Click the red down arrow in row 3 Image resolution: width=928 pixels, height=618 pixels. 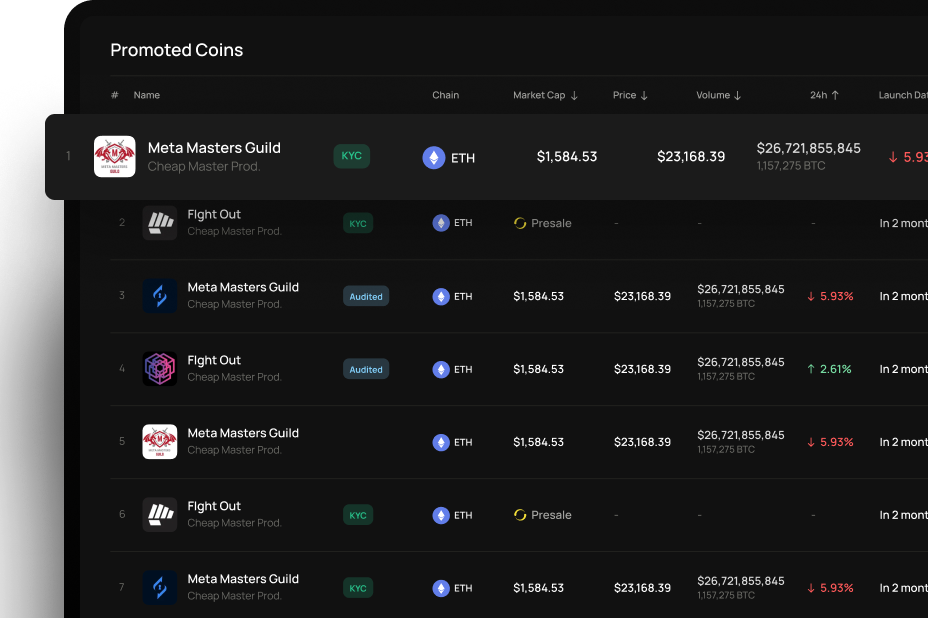coord(811,296)
